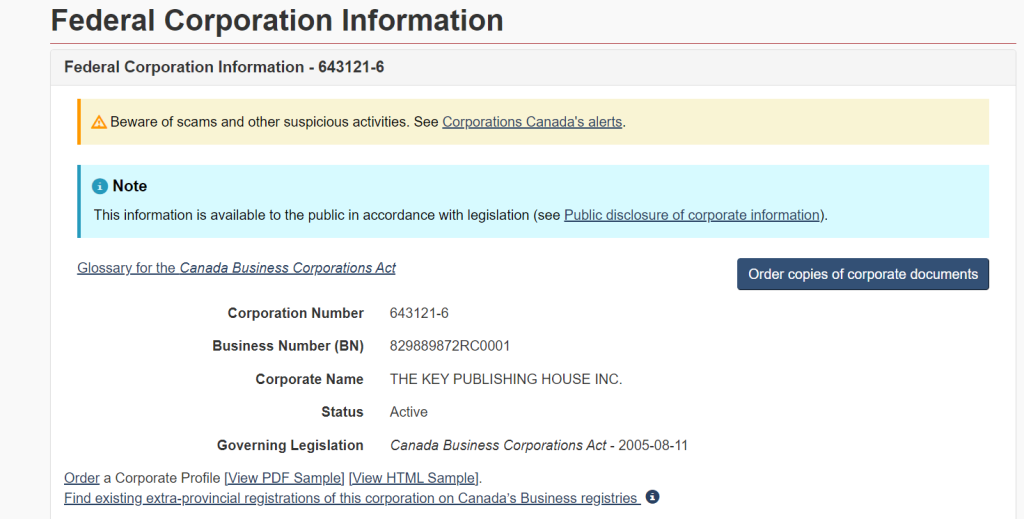Click the Governing Legislation date 2005-08-11

pyautogui.click(x=653, y=445)
